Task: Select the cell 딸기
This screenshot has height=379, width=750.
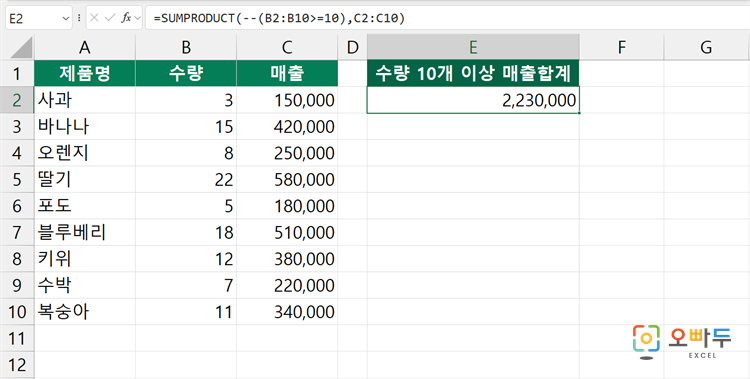Action: pyautogui.click(x=85, y=179)
